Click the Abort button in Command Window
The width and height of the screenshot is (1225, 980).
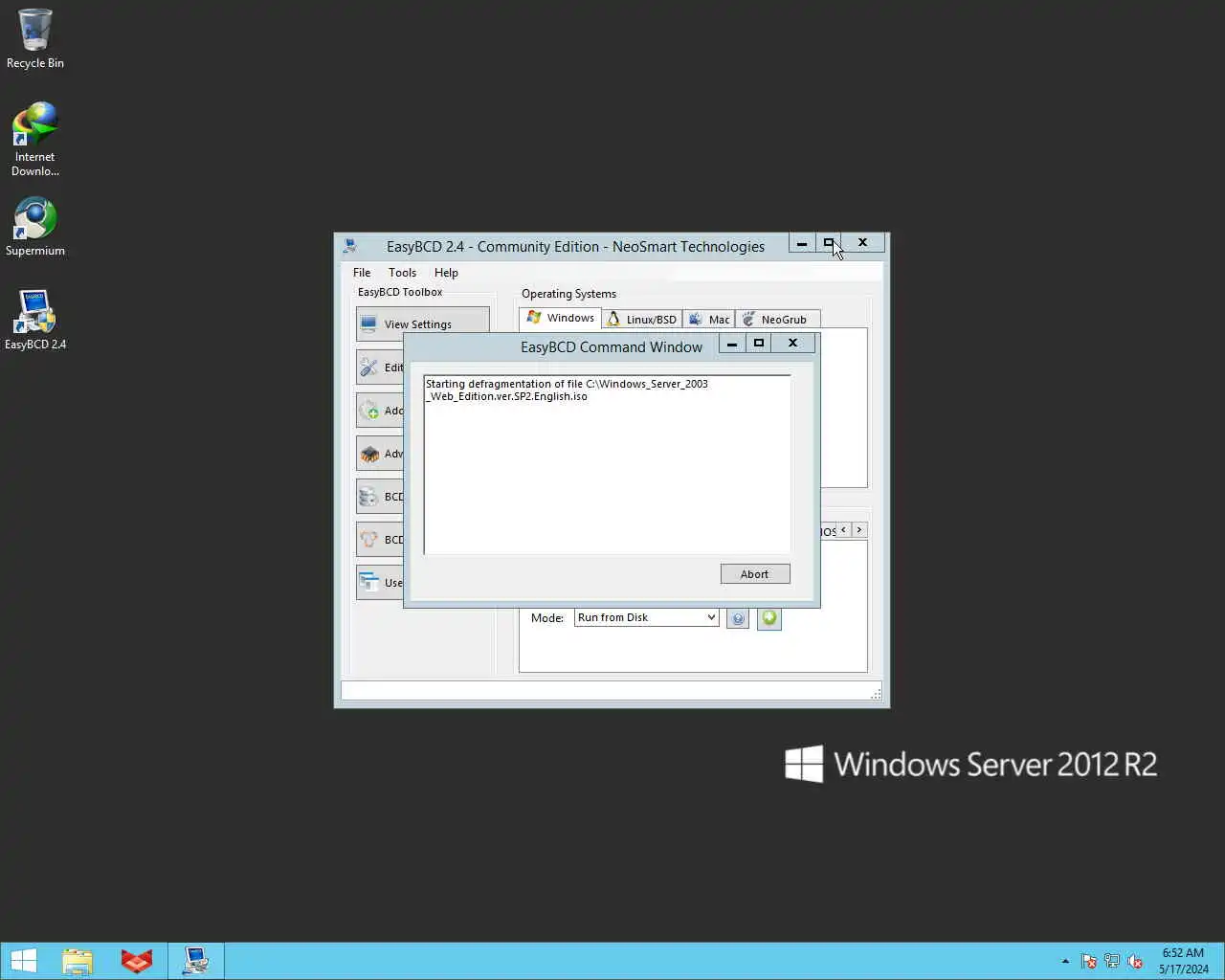point(755,574)
